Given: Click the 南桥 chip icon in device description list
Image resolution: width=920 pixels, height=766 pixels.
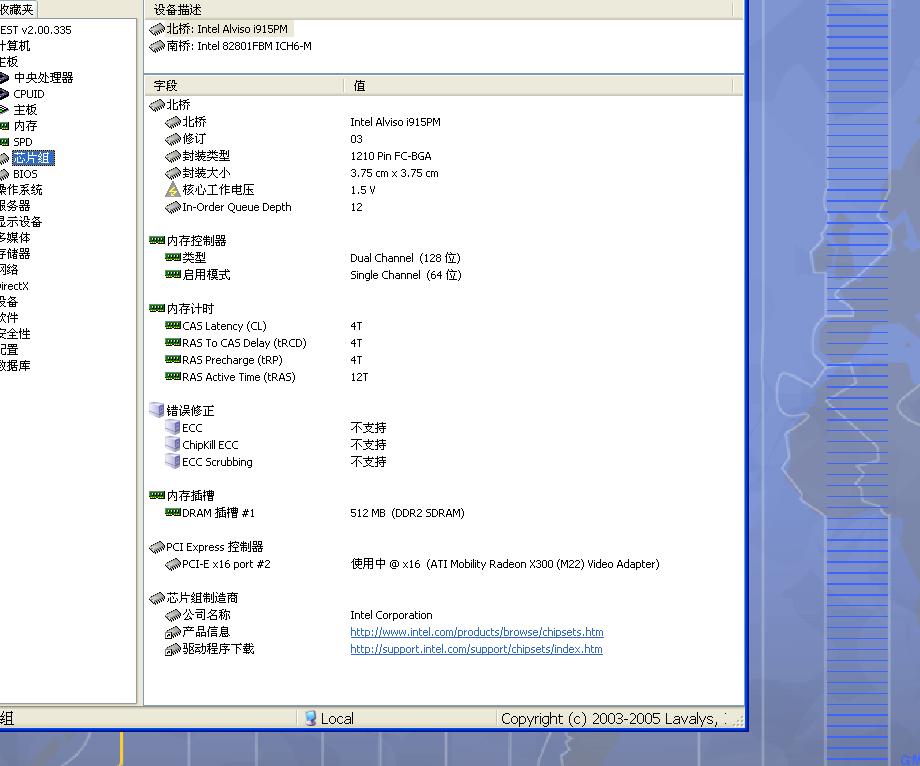Looking at the screenshot, I should 157,47.
